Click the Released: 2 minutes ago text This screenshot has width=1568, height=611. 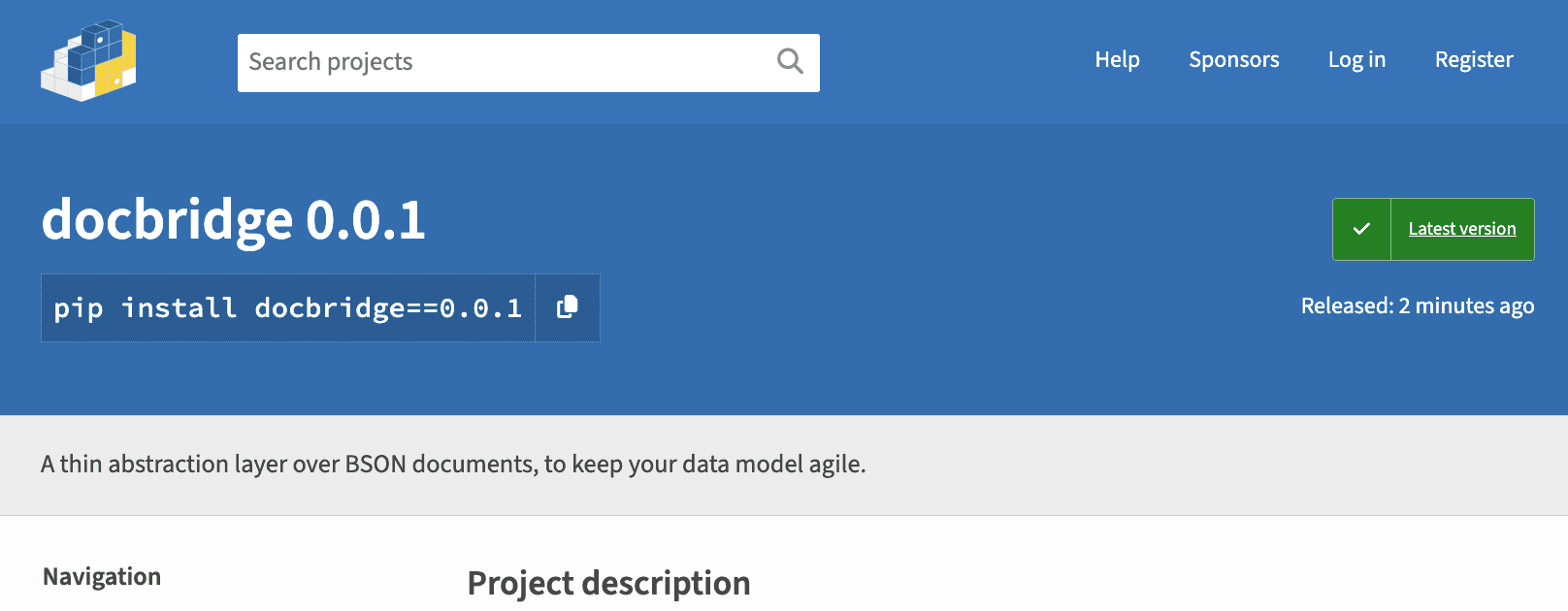click(x=1417, y=305)
